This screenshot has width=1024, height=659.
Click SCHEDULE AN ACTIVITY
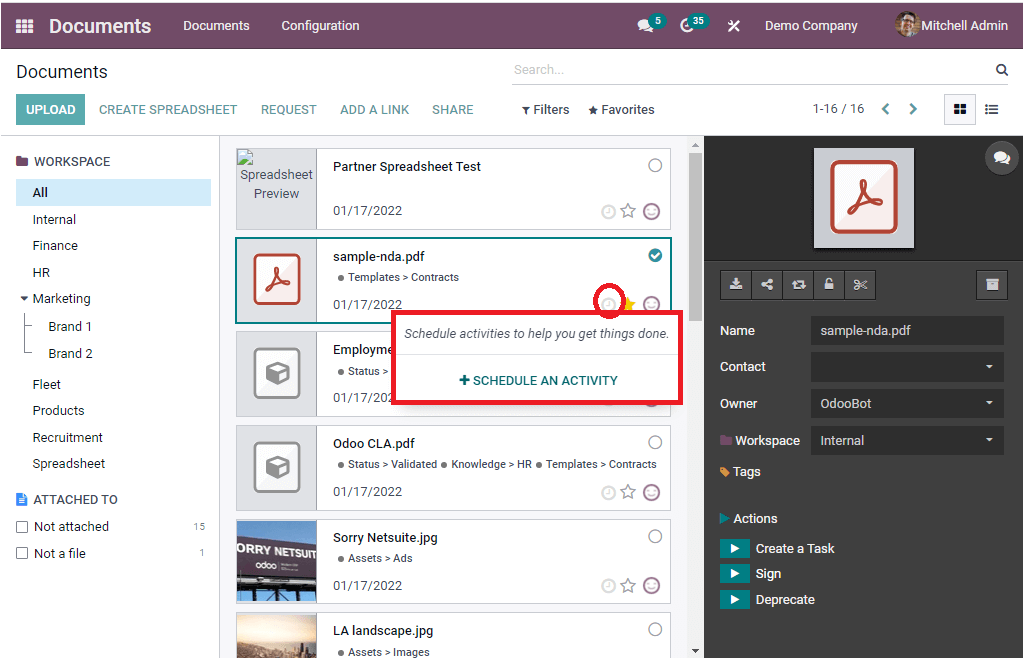(539, 380)
